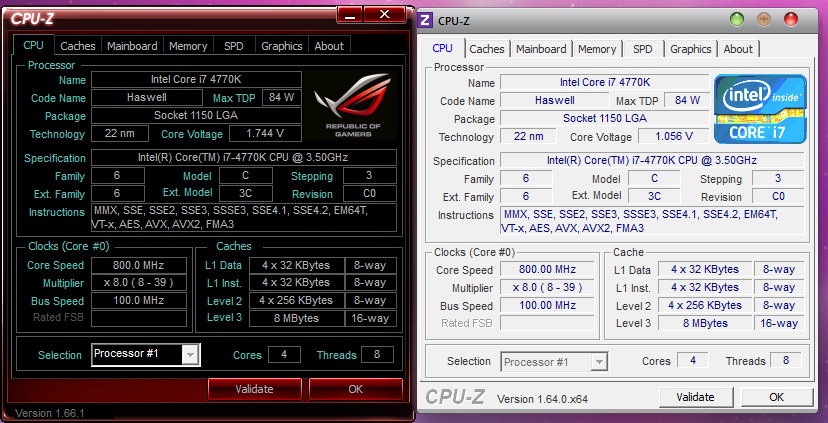
Task: Open SPD tab in ROG CPU-Z window
Action: point(233,46)
